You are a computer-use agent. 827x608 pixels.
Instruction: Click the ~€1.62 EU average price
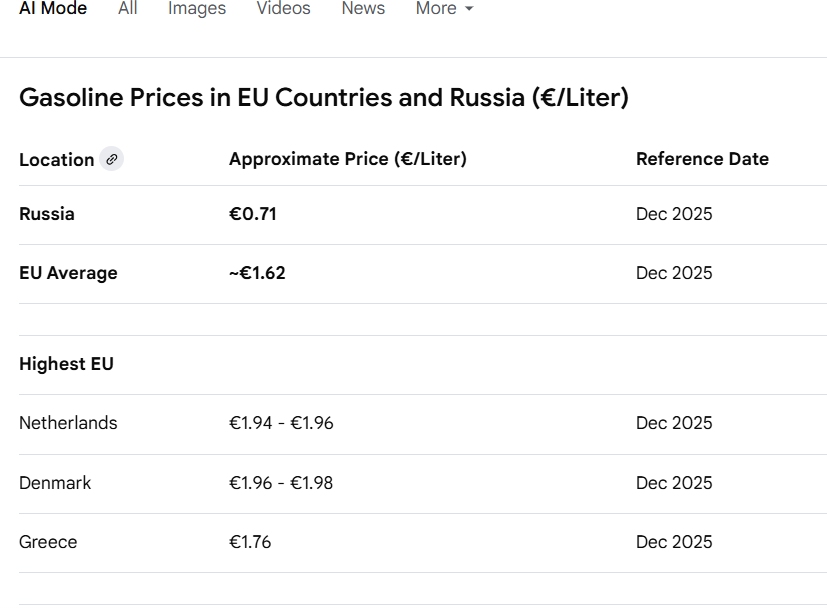pos(257,273)
